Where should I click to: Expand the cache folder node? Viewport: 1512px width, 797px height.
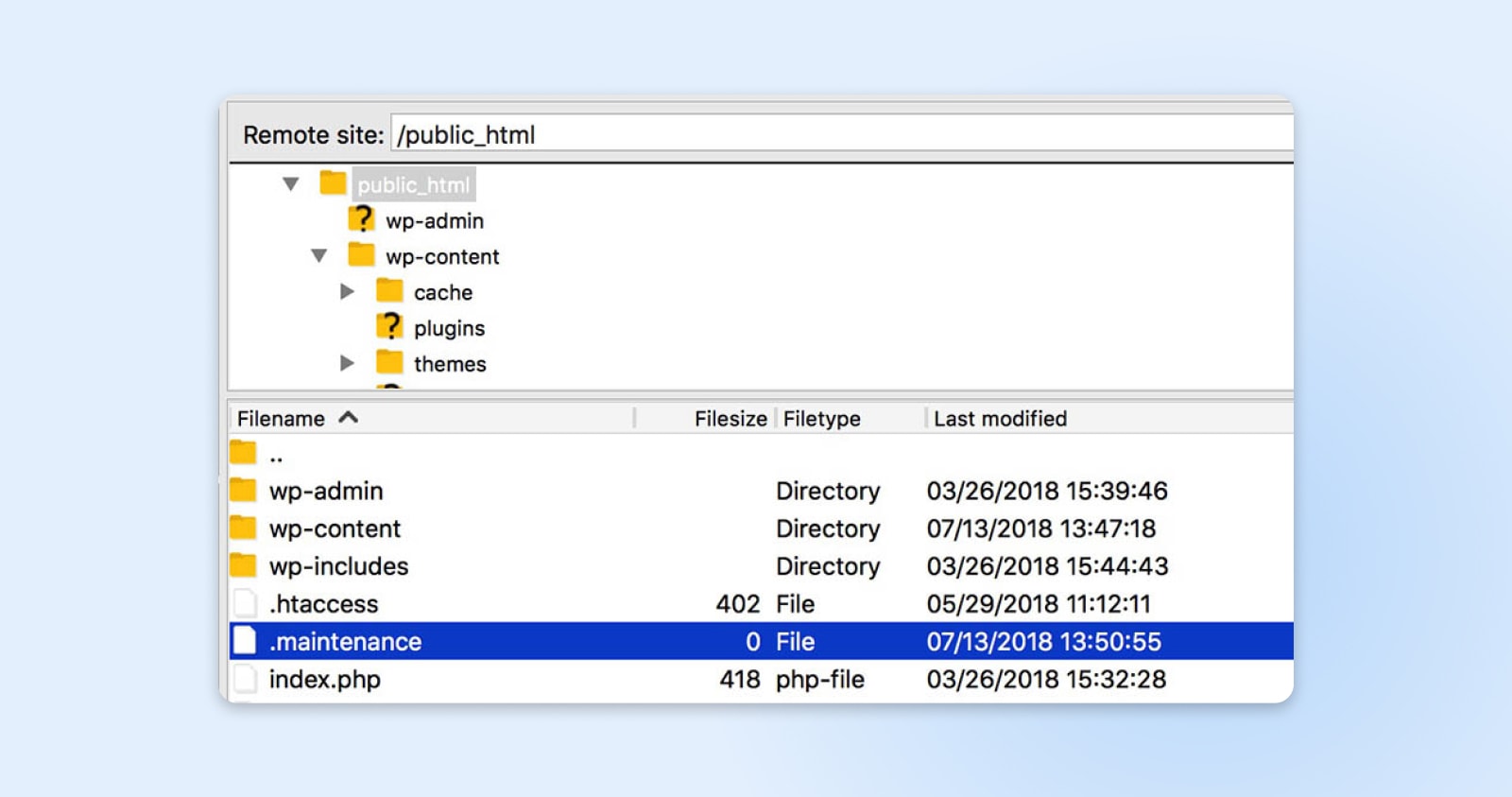pyautogui.click(x=347, y=292)
